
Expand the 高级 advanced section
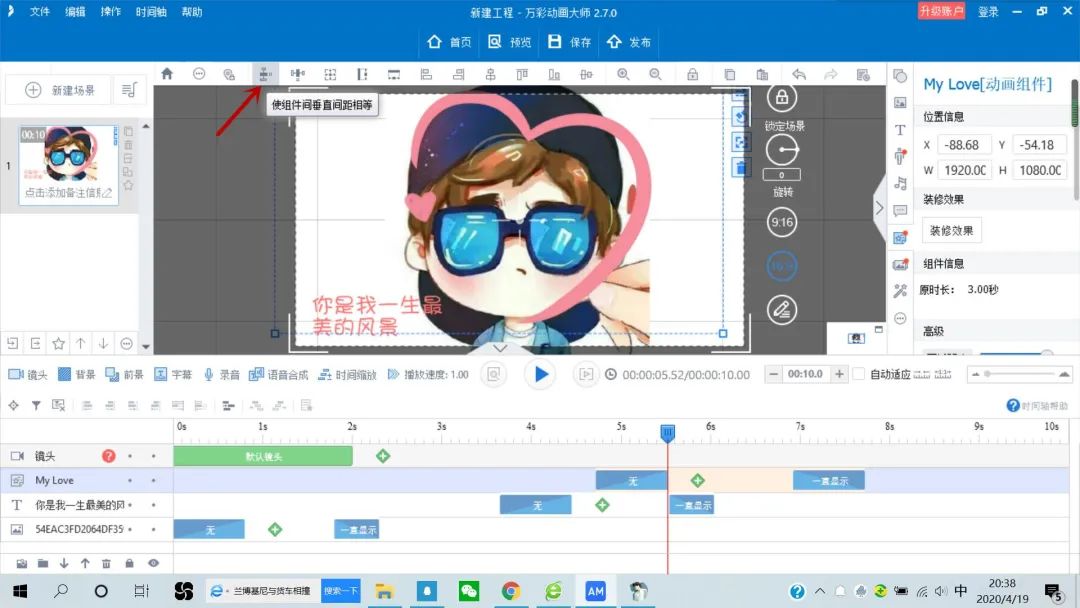tap(935, 330)
